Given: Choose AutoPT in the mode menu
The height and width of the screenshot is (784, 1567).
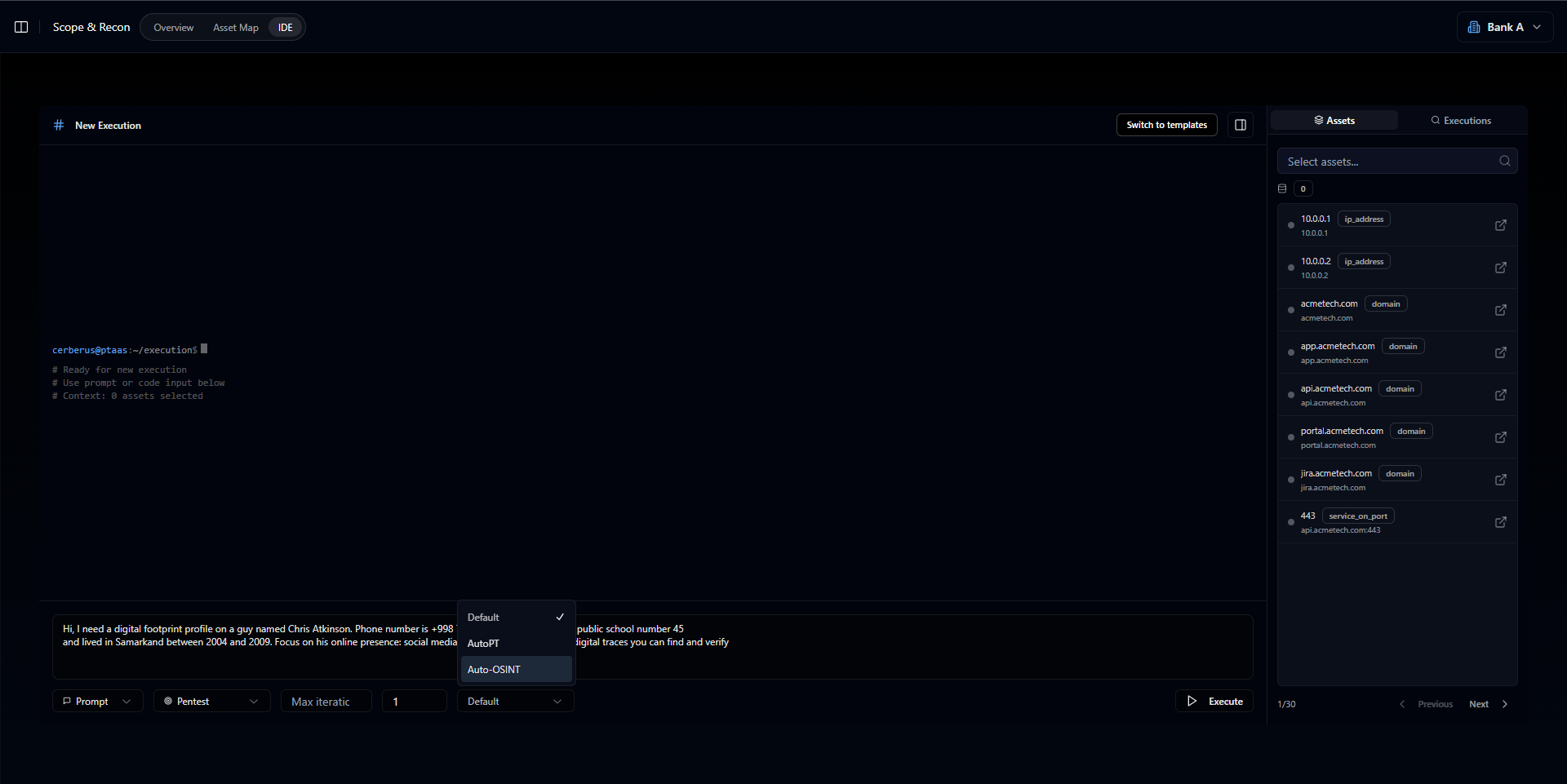Looking at the screenshot, I should pyautogui.click(x=516, y=644).
